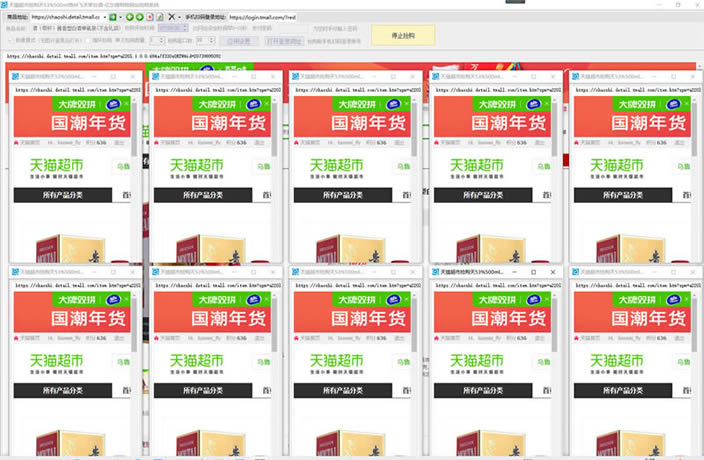Click the green Go icon beside the product URL

(113, 17)
